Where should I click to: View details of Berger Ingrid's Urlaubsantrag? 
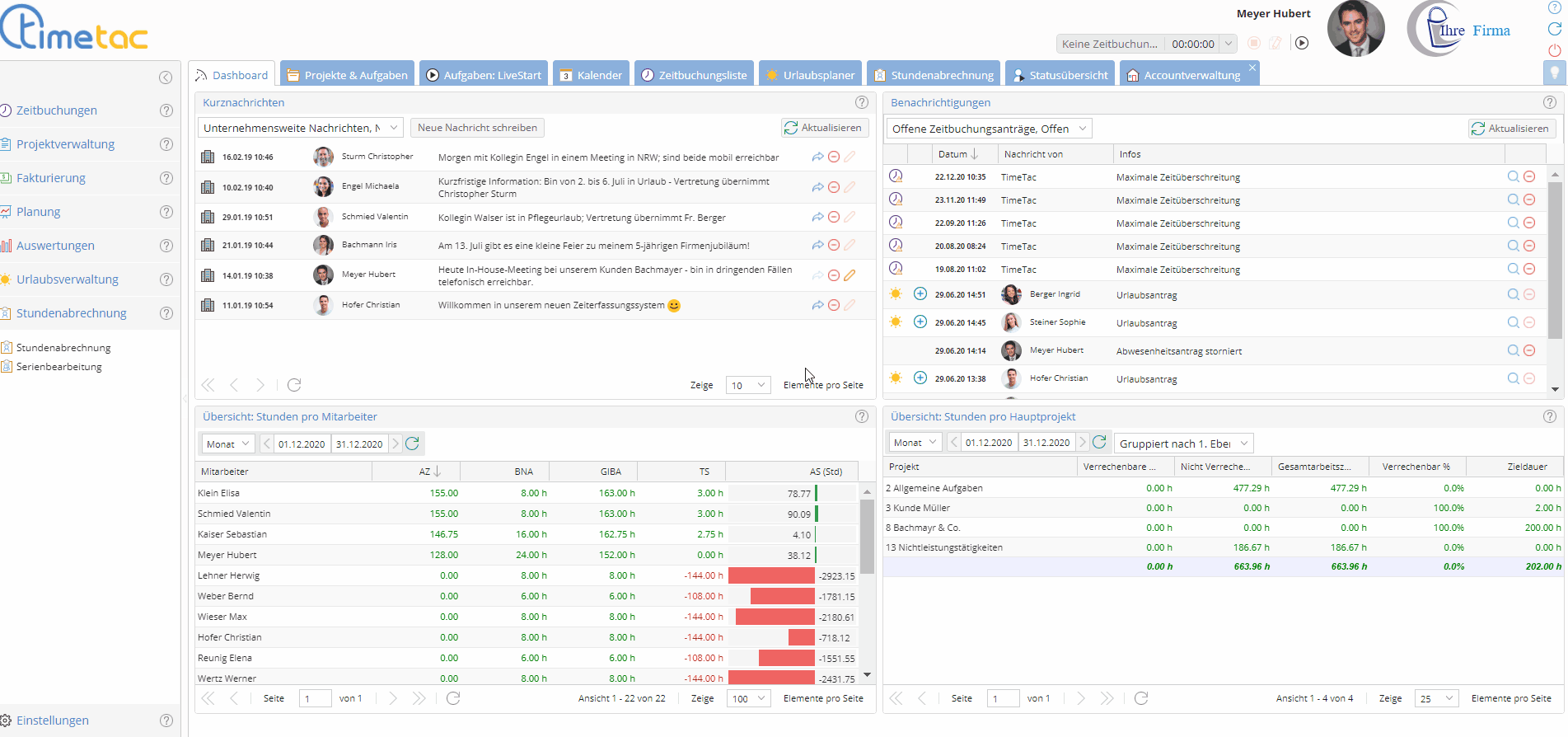coord(1513,294)
